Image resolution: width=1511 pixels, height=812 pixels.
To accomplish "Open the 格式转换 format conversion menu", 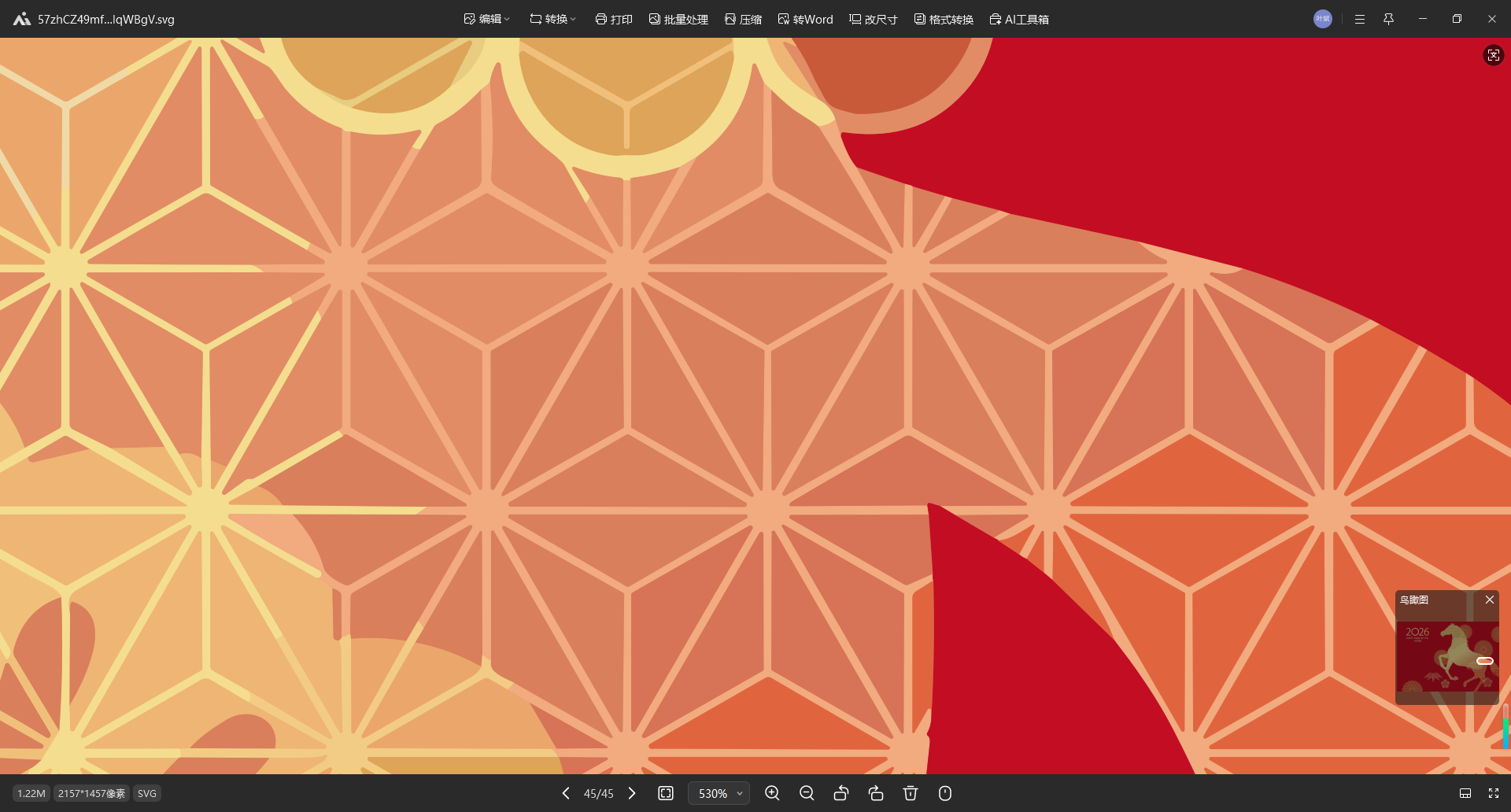I will click(x=944, y=19).
